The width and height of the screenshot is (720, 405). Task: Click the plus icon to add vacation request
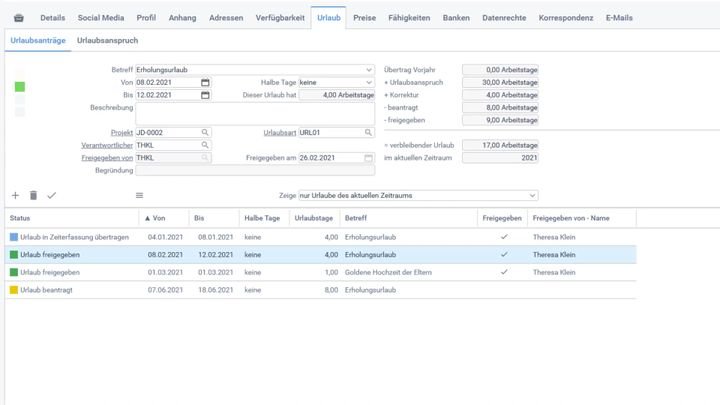pyautogui.click(x=15, y=195)
